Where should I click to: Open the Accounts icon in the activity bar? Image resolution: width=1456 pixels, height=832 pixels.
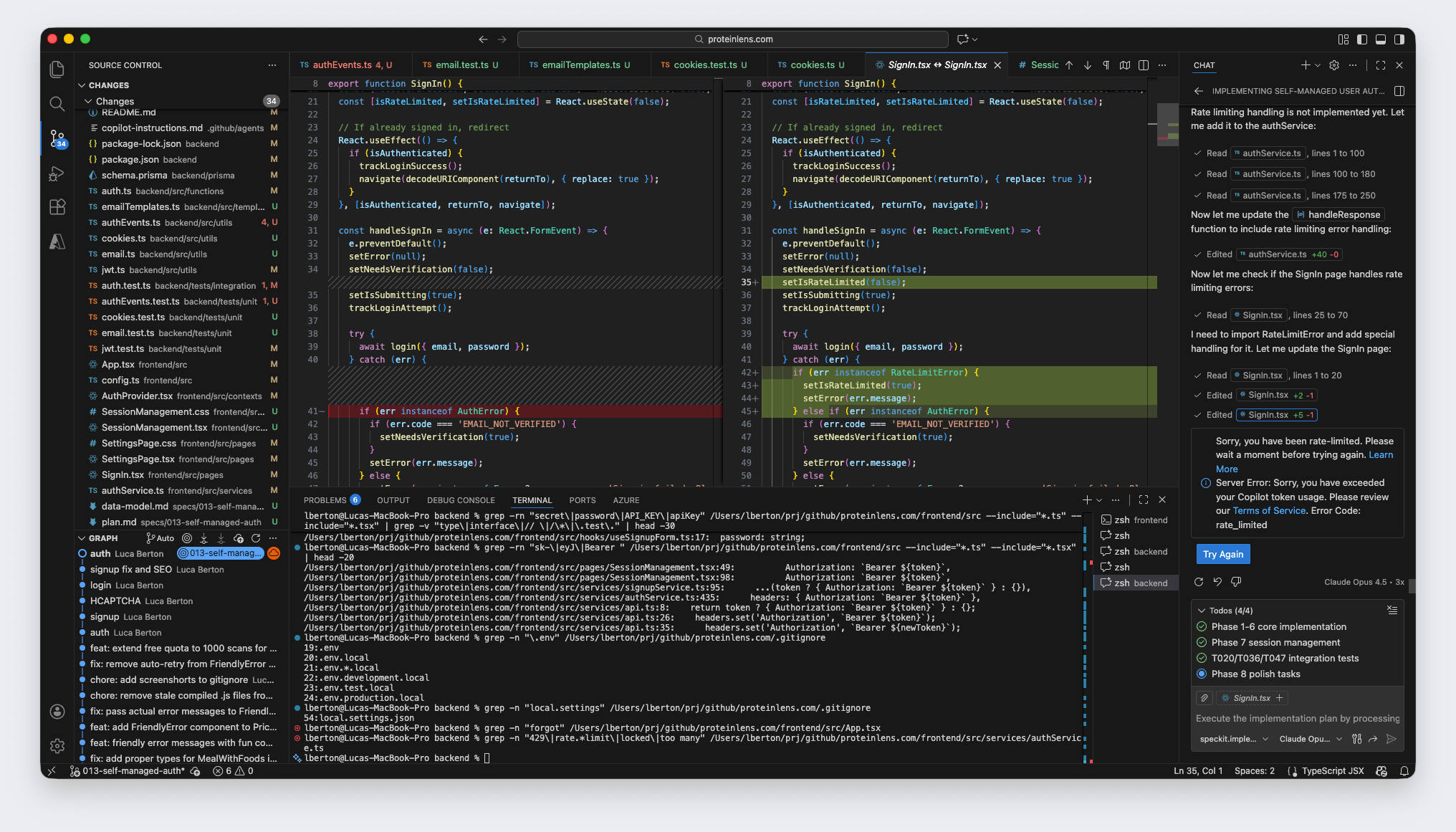coord(57,712)
